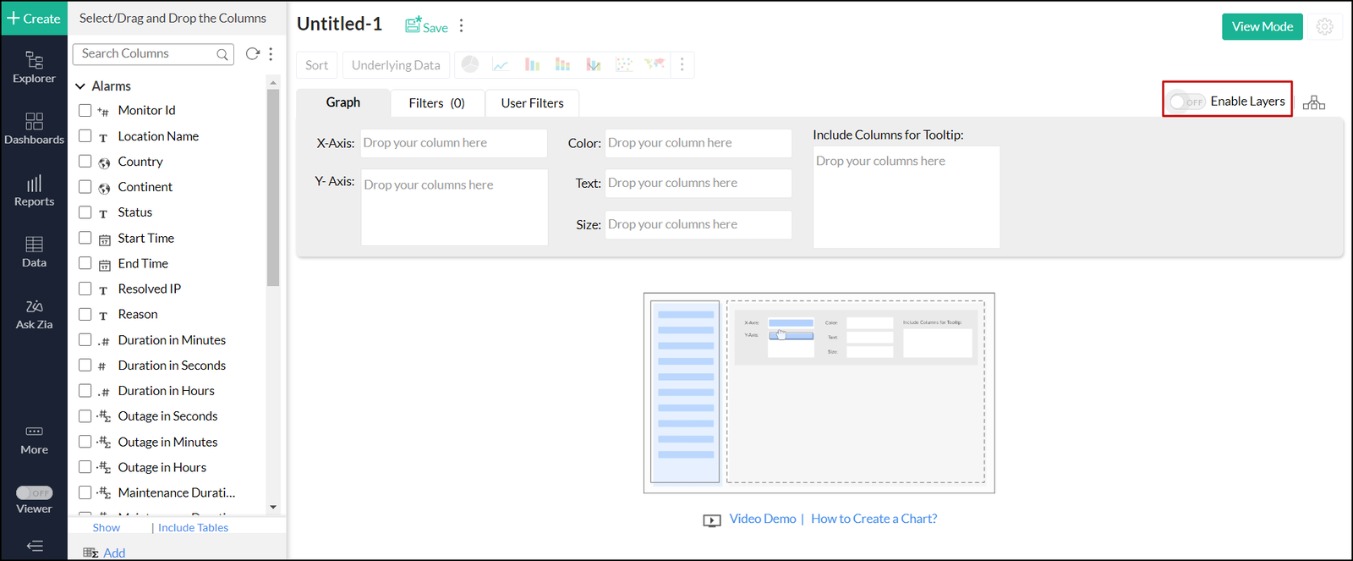The image size is (1353, 561).
Task: Expand more chart types menu
Action: [x=682, y=65]
